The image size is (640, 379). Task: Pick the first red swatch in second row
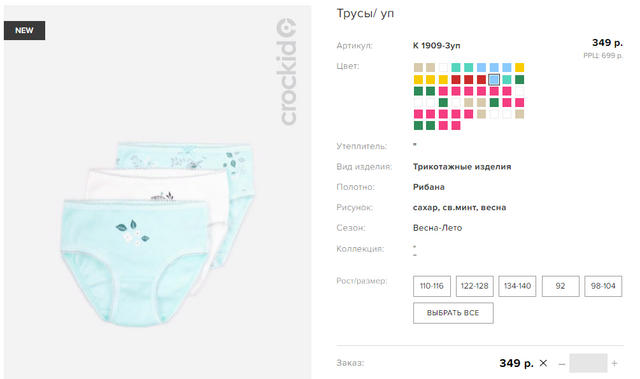456,79
